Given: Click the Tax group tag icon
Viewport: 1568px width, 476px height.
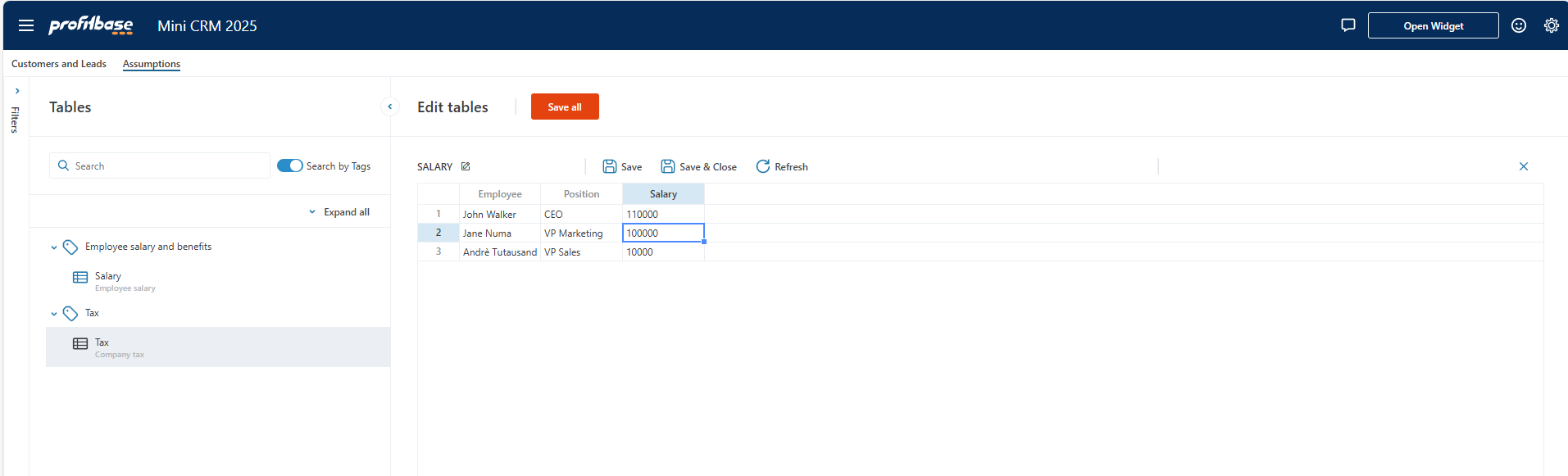Looking at the screenshot, I should tap(70, 313).
